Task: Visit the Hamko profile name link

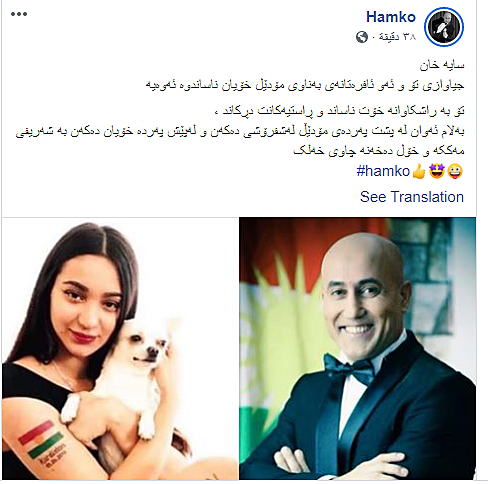Action: [x=391, y=17]
